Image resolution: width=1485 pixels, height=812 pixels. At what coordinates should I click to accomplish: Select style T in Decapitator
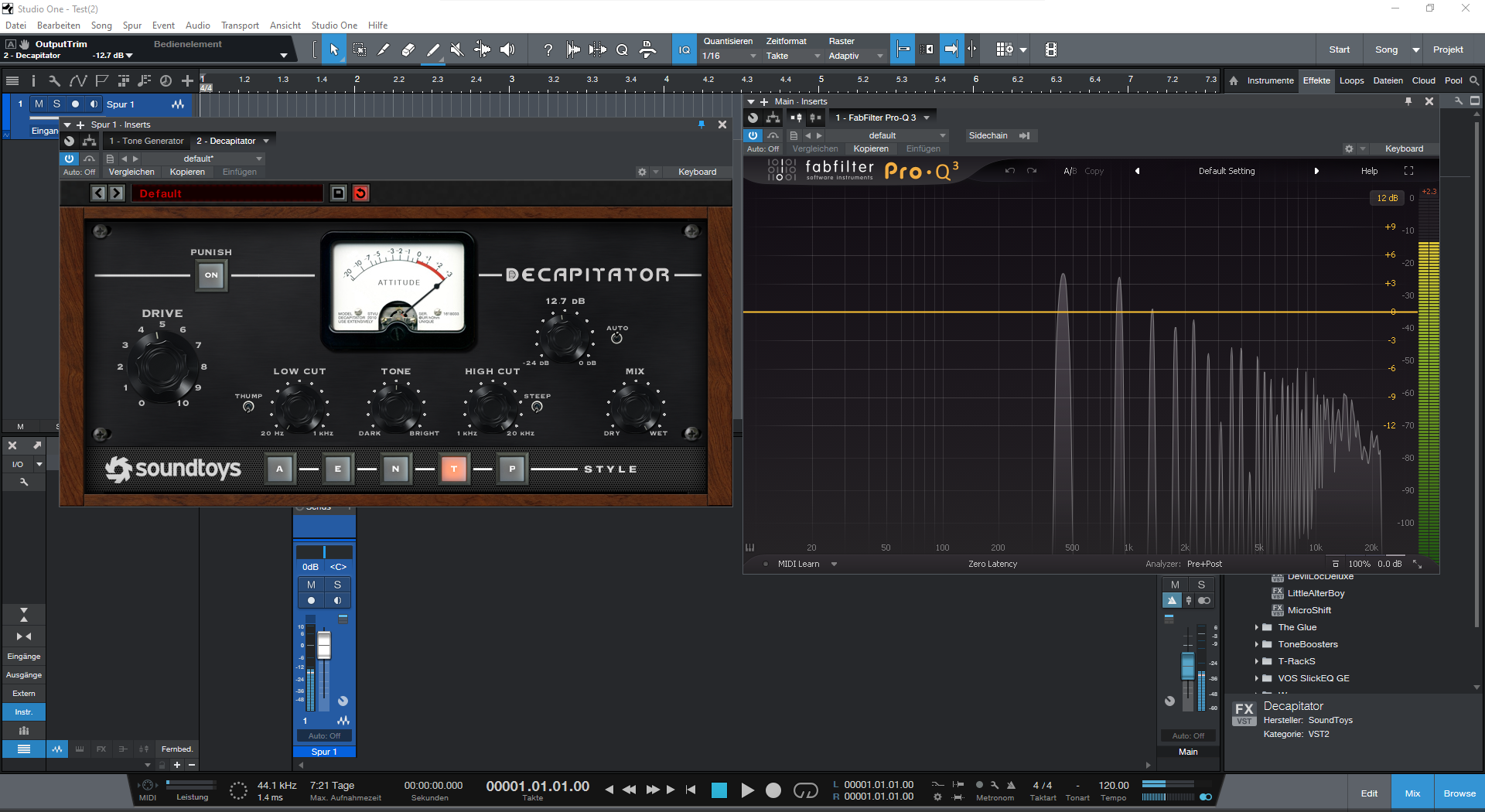pos(454,469)
